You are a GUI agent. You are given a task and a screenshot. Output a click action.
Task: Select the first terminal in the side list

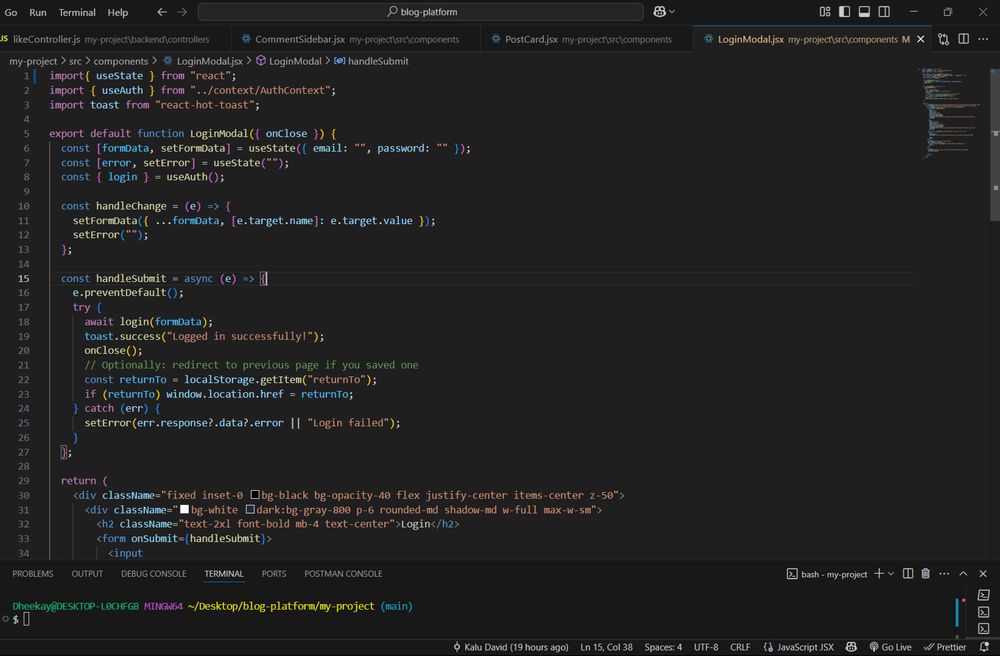coord(983,595)
